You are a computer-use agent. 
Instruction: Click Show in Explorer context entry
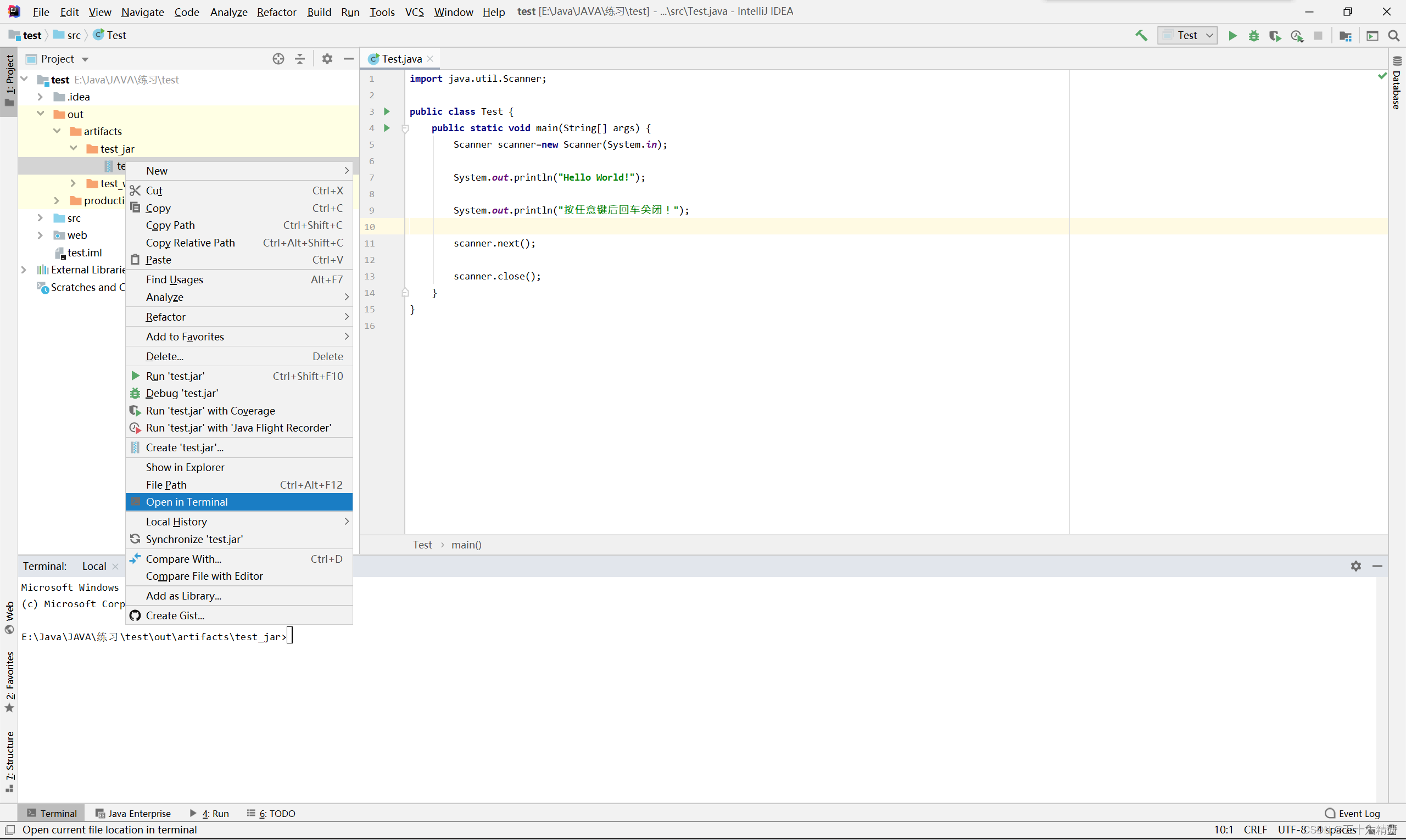185,468
